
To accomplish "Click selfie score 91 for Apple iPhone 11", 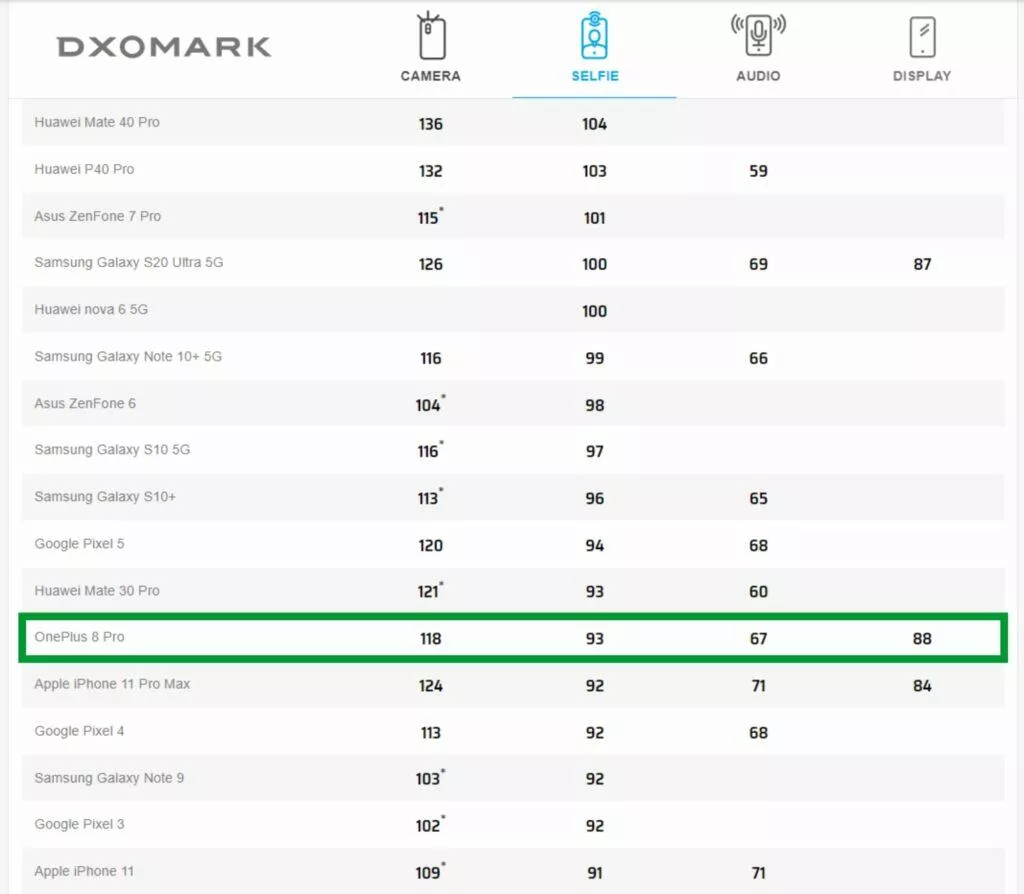I will (594, 874).
